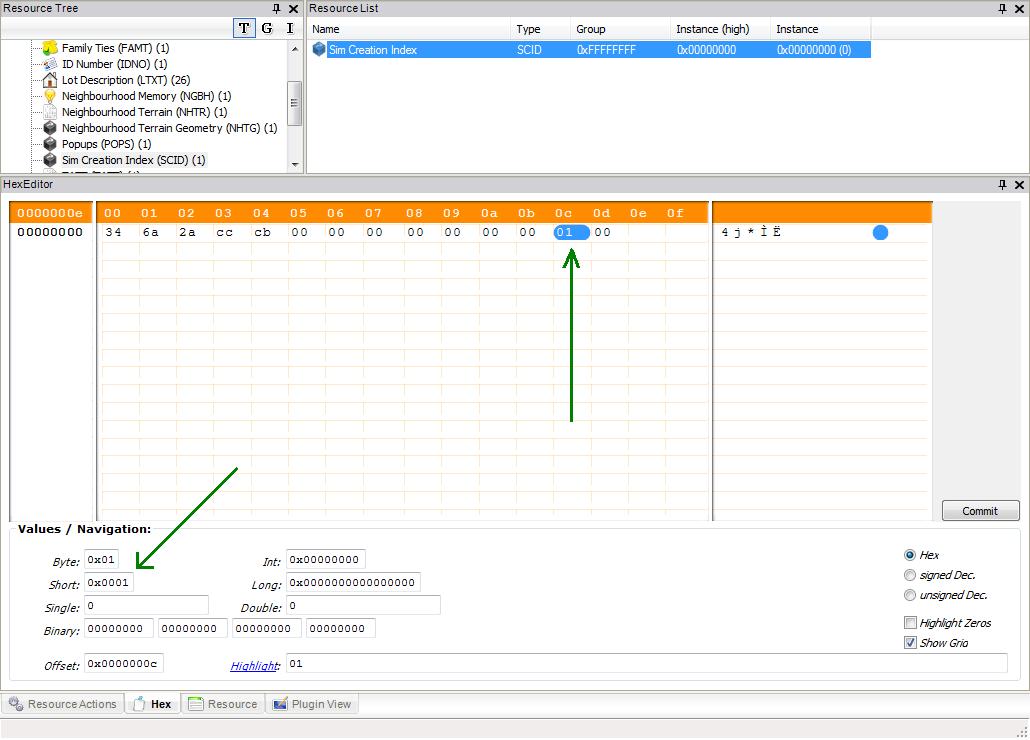Click the T view button in Resource Tree
Viewport: 1030px width, 740px height.
pyautogui.click(x=245, y=28)
